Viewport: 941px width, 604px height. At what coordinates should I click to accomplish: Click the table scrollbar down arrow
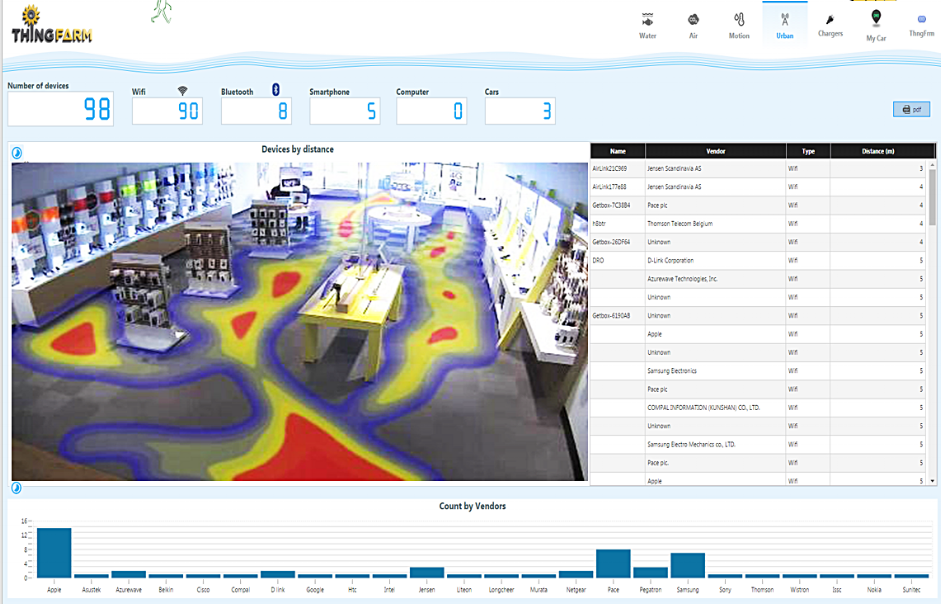tap(932, 481)
